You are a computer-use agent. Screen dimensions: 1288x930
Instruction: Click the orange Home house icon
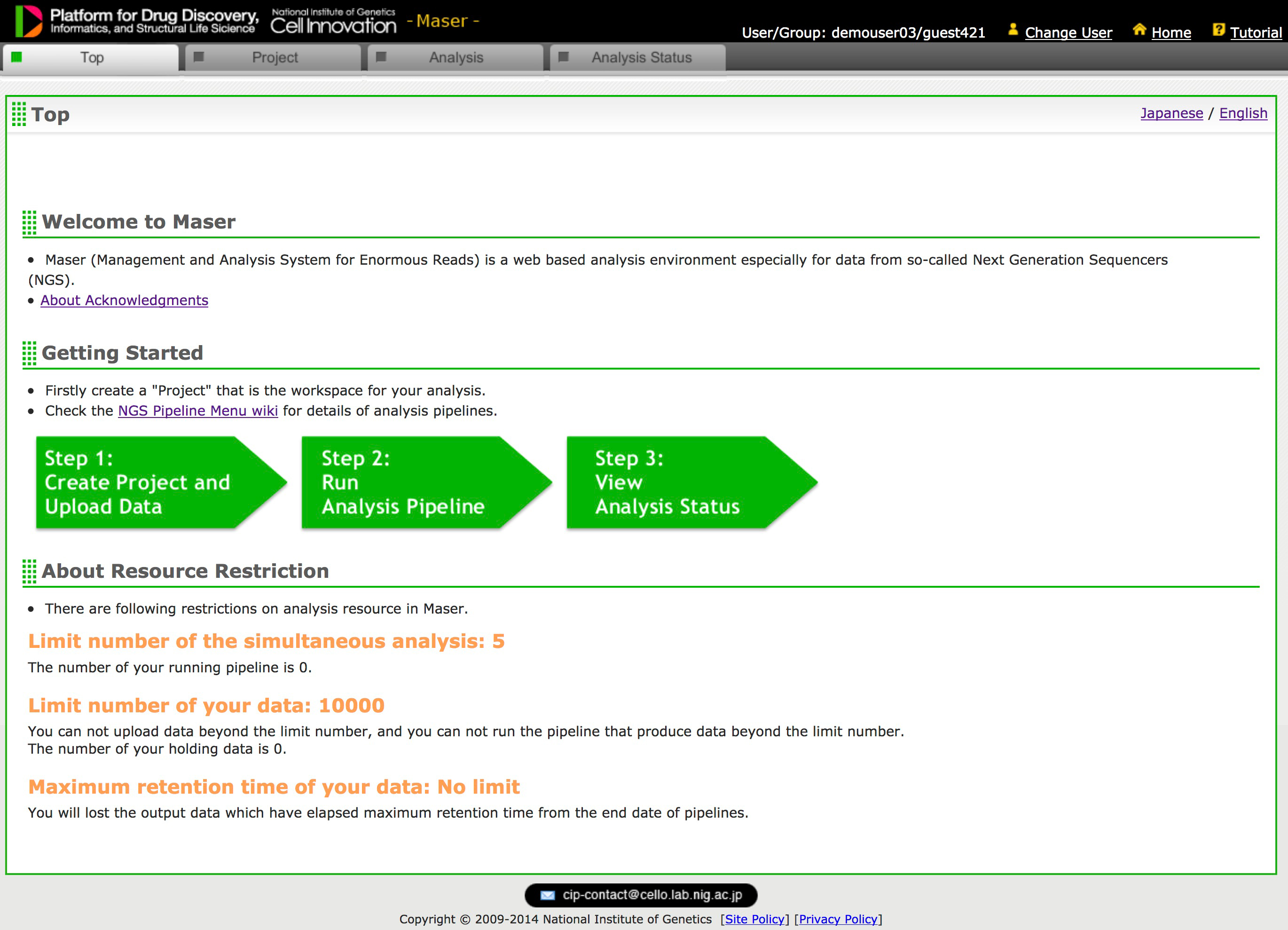[x=1139, y=30]
